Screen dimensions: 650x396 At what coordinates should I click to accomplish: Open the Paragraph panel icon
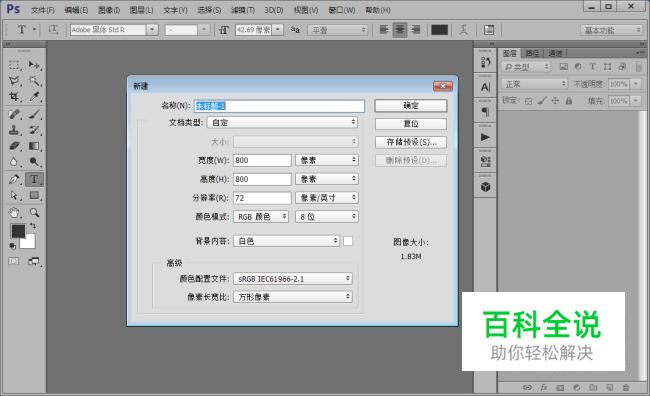pyautogui.click(x=485, y=112)
